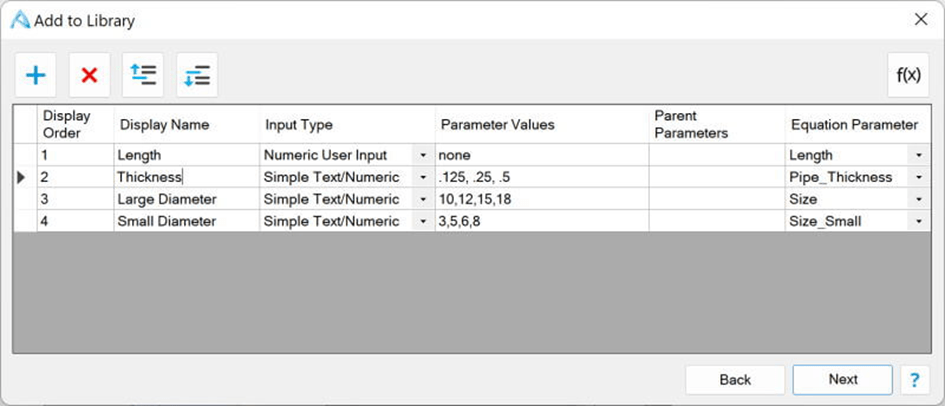Go Back to the previous step
945x406 pixels.
click(735, 380)
